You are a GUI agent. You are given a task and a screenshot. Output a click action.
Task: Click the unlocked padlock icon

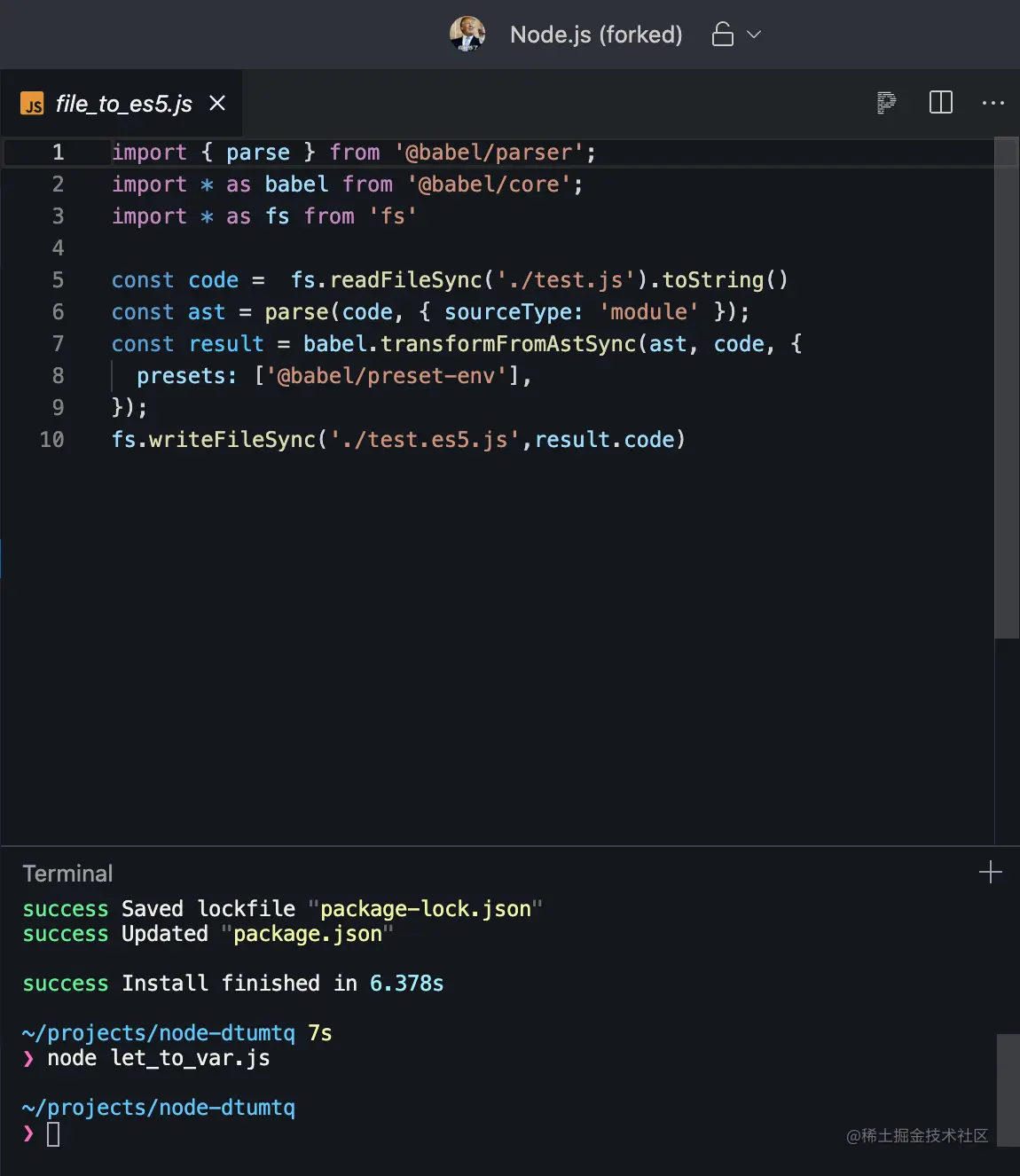(723, 34)
